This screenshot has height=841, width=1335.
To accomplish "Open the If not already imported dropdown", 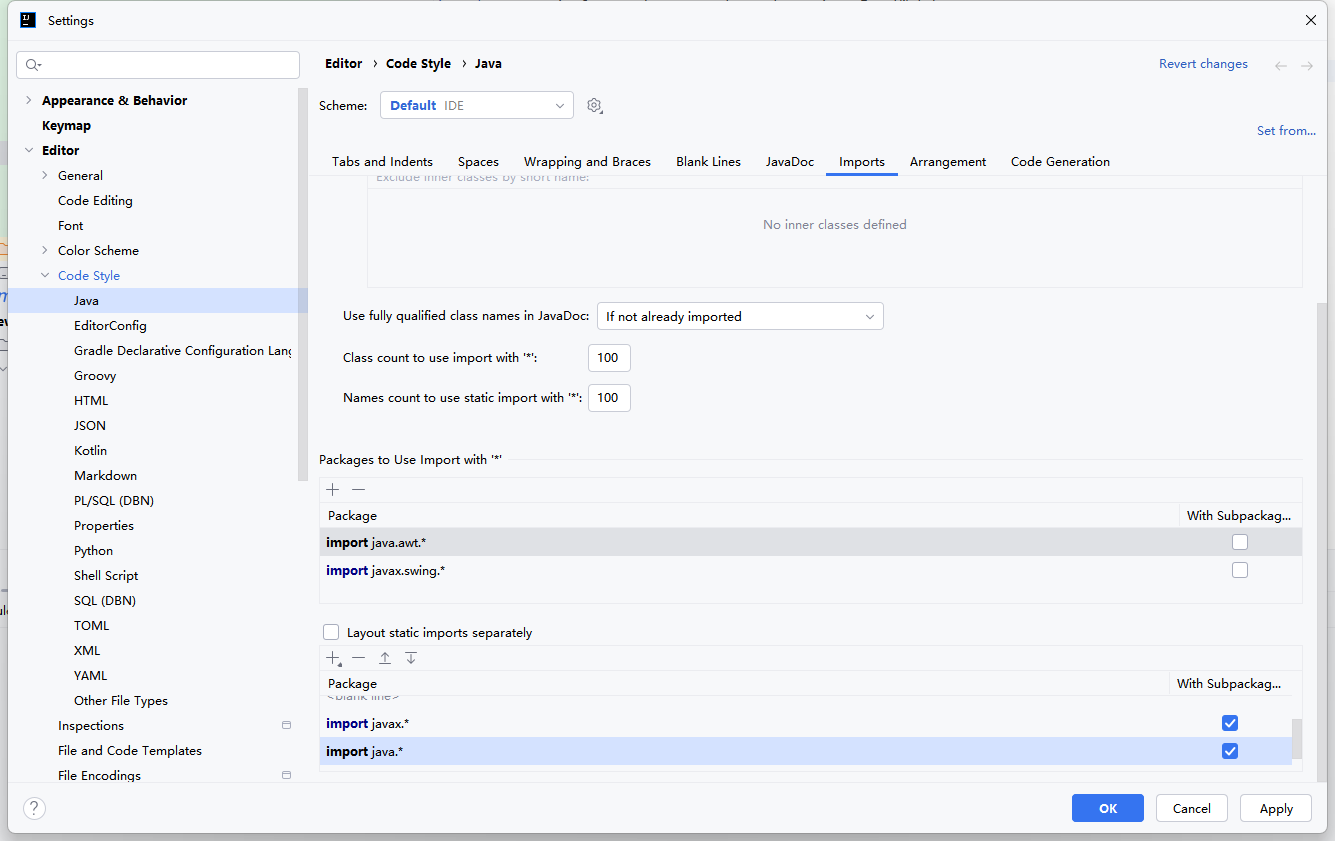I will 740,315.
